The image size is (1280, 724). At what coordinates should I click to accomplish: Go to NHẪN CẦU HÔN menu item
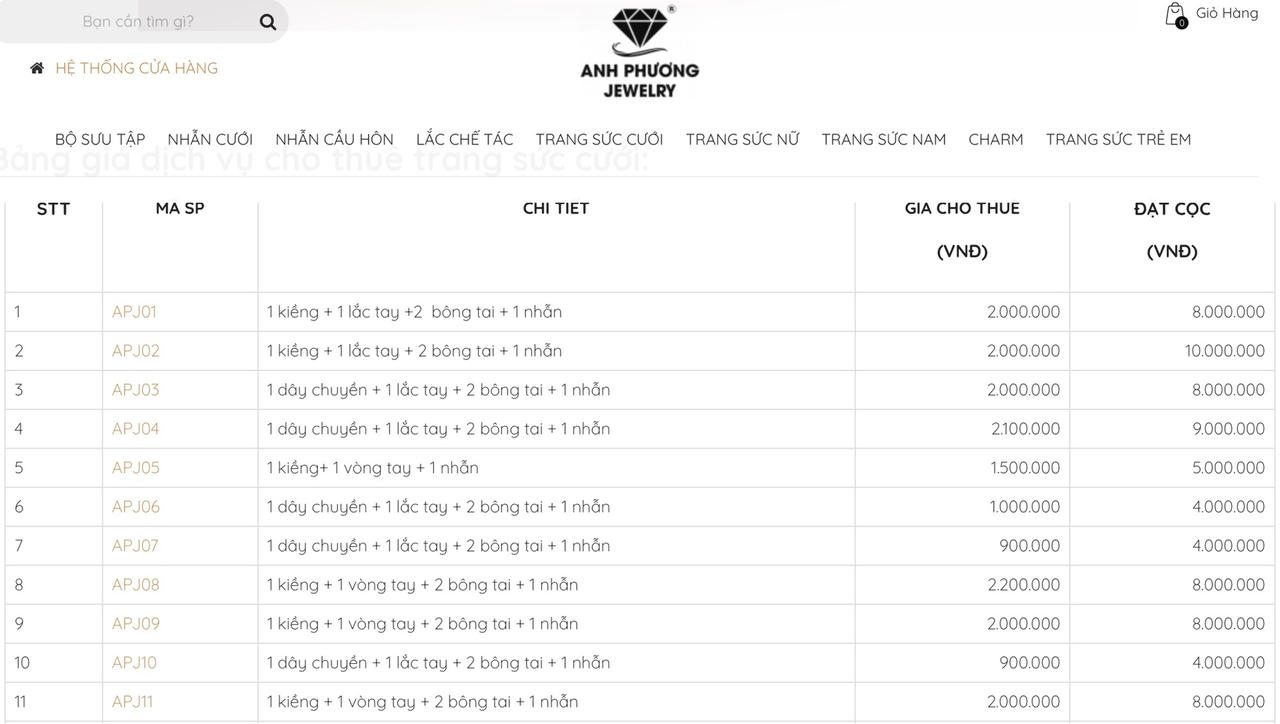334,139
